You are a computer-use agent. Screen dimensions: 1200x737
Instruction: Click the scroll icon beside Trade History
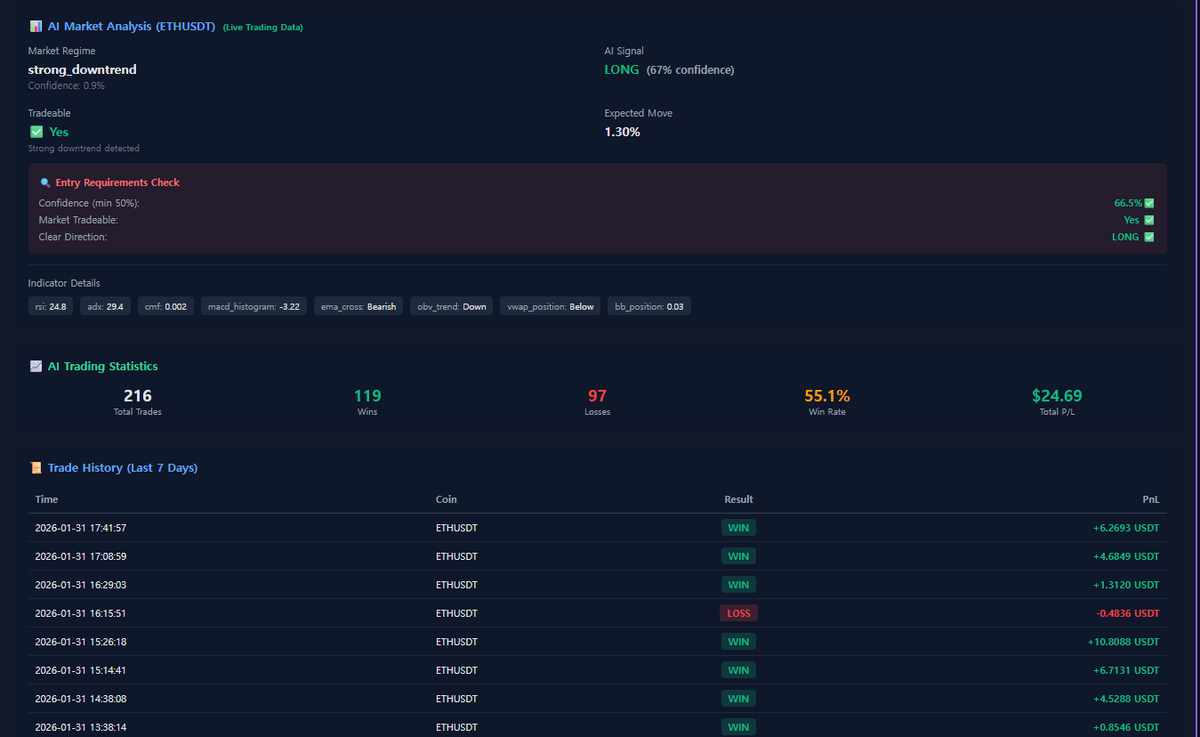click(x=36, y=468)
